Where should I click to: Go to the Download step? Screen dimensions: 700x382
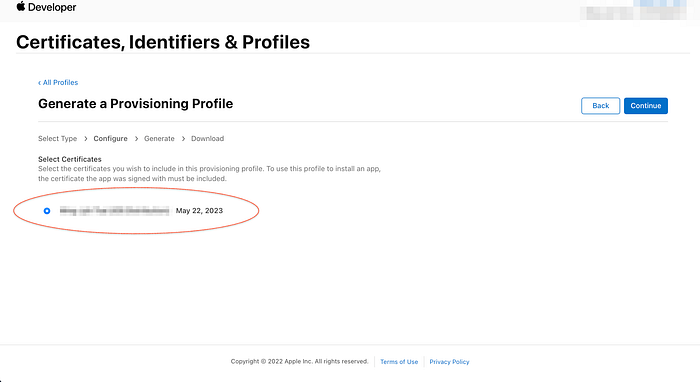point(208,139)
